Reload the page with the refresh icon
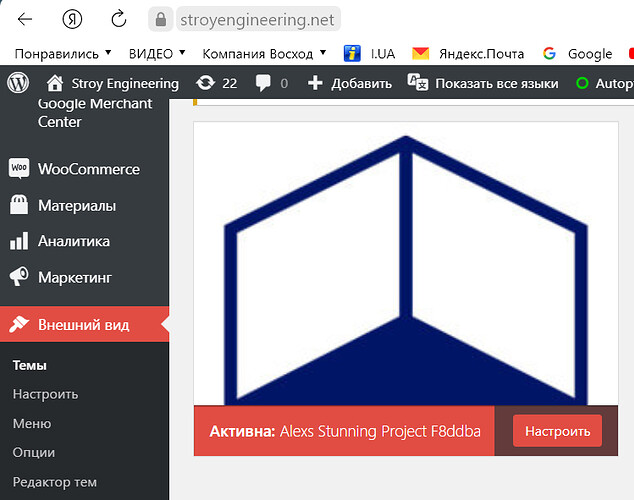The height and width of the screenshot is (500, 634). (119, 19)
